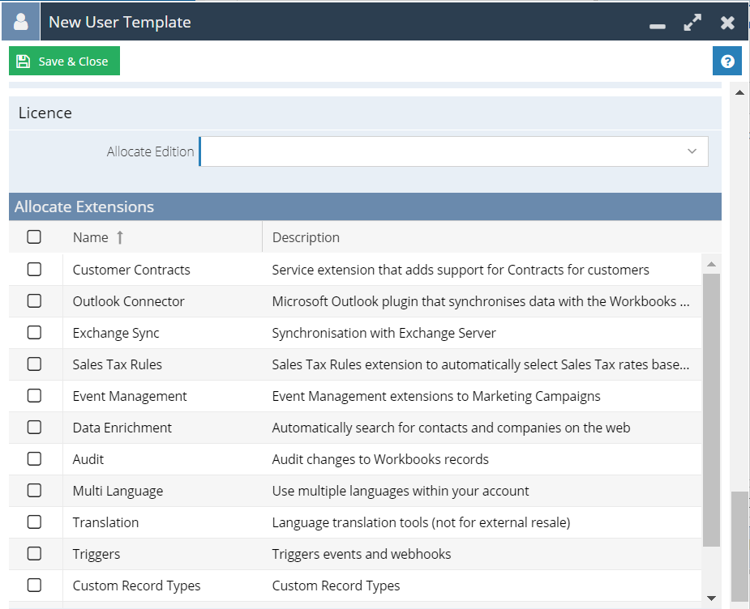Check the Customer Contracts extension

click(x=34, y=269)
